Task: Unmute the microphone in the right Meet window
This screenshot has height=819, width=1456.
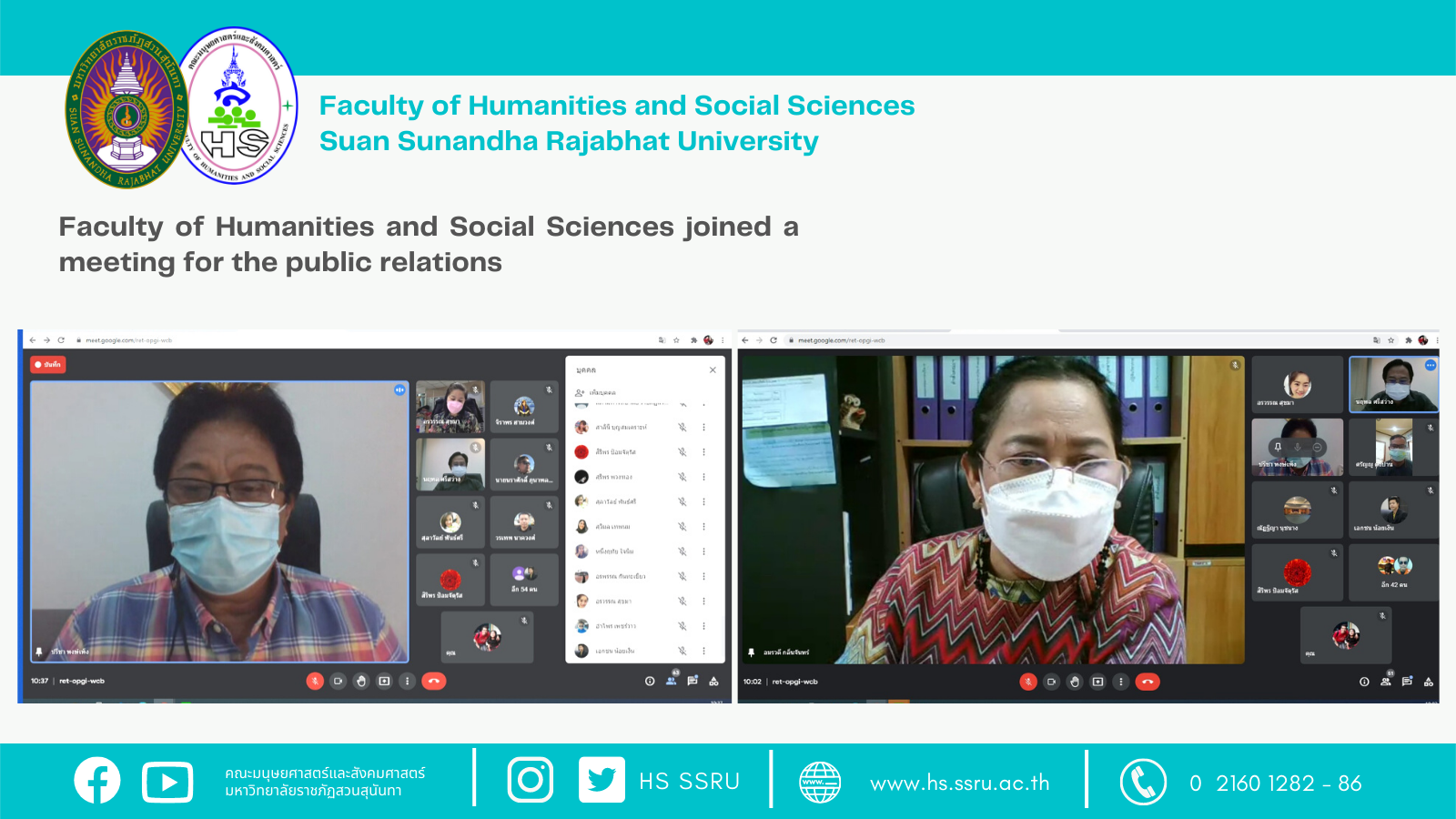Action: 1028,682
